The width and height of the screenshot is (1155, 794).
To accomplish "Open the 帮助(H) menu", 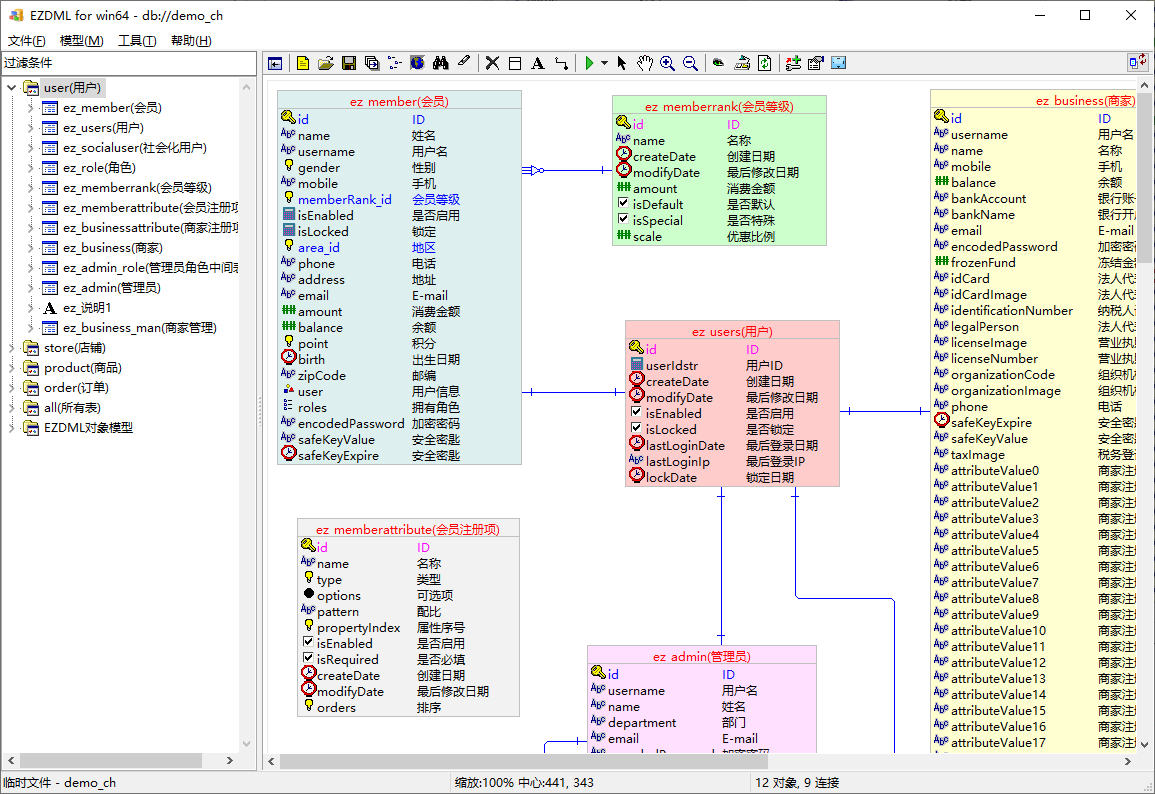I will (x=191, y=41).
